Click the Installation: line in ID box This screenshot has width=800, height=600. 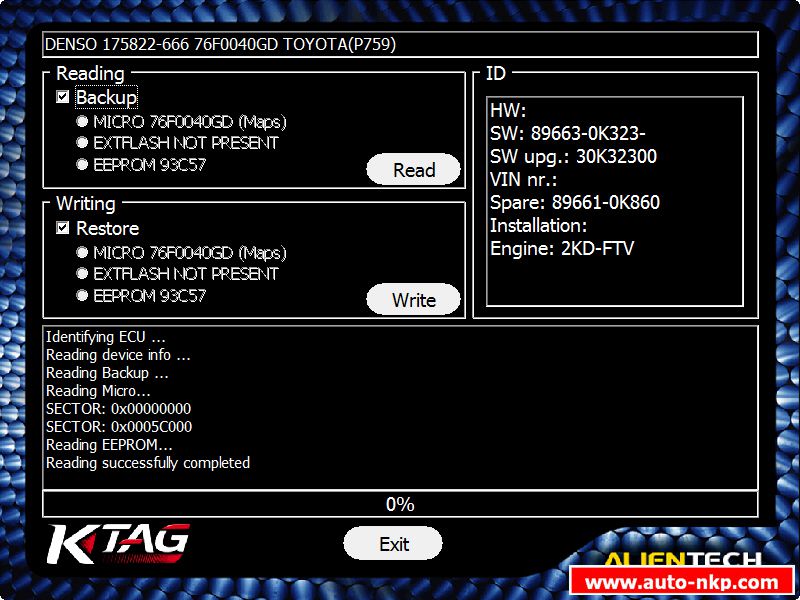[538, 225]
